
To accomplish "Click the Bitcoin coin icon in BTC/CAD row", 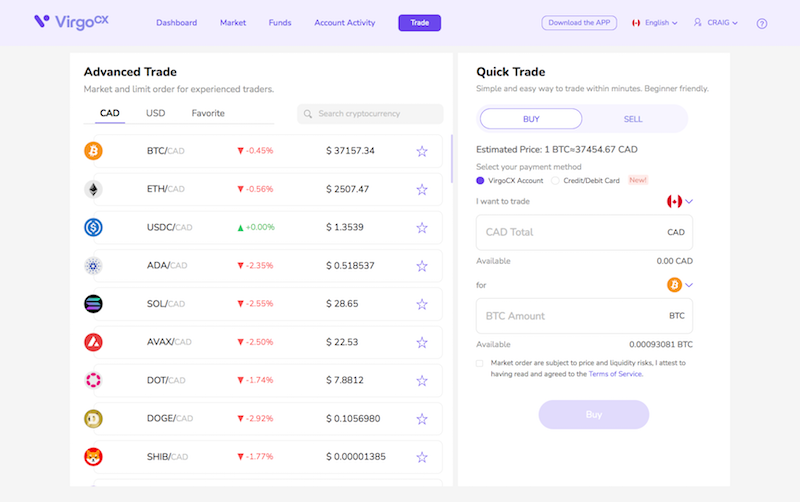I will tap(93, 151).
